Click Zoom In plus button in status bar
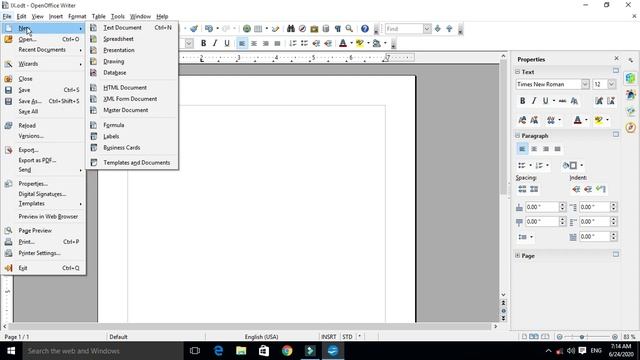Viewport: 640px width, 360px height. [615, 337]
